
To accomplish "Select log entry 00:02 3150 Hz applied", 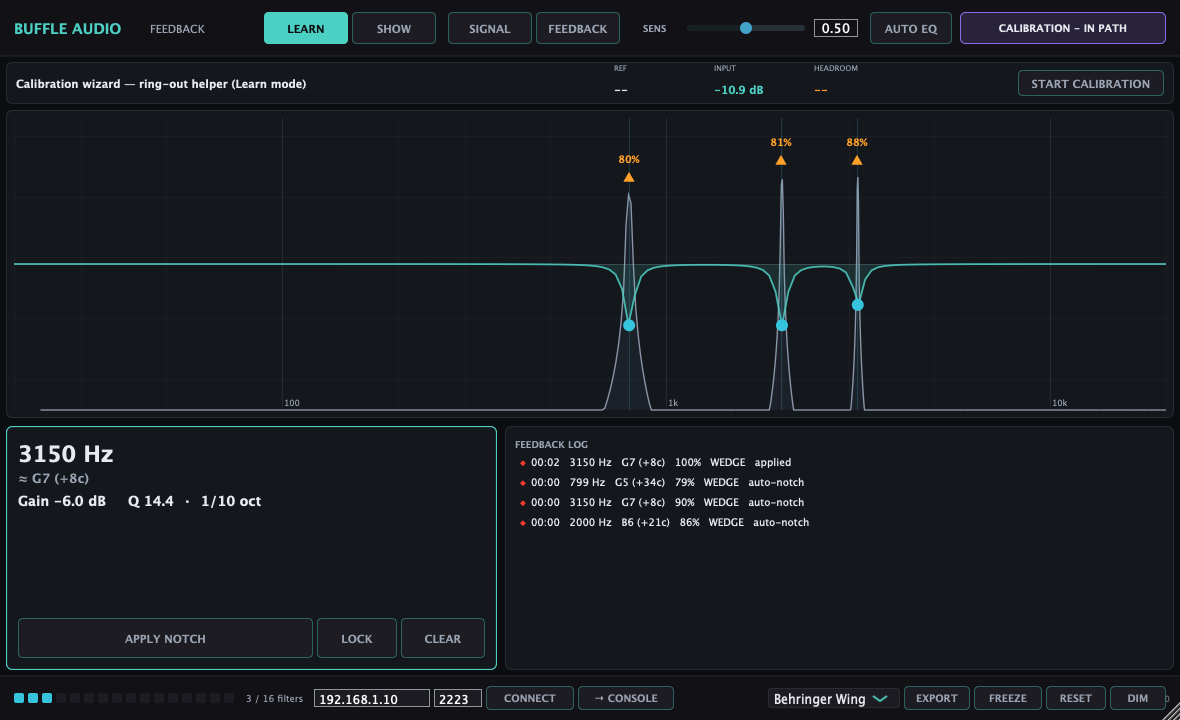I will (x=655, y=463).
